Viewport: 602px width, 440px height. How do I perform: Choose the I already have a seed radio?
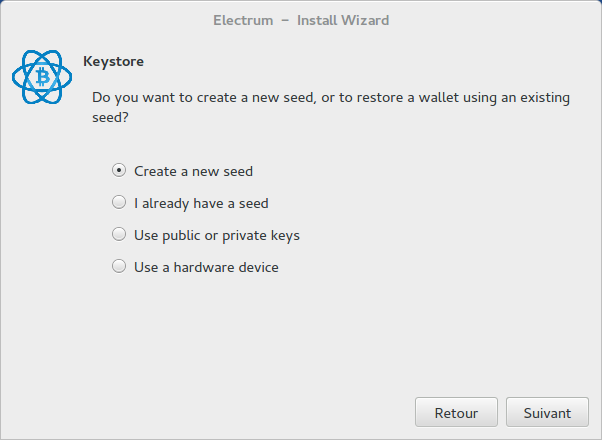tap(119, 202)
